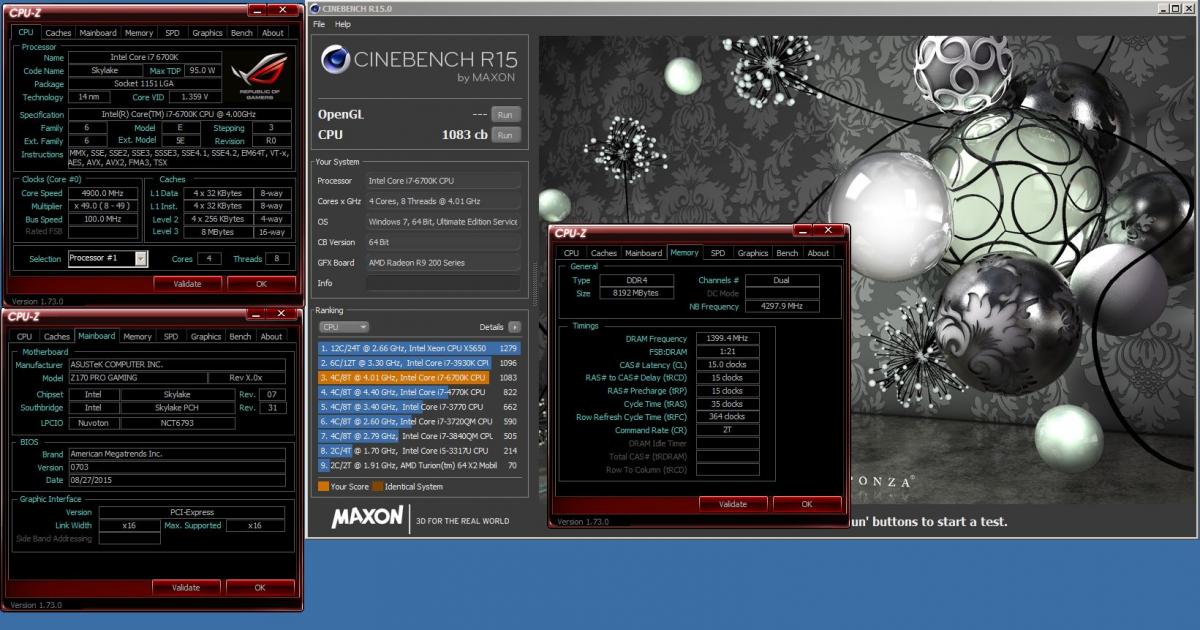Click the Info field in Your System
This screenshot has width=1200, height=630.
443,283
